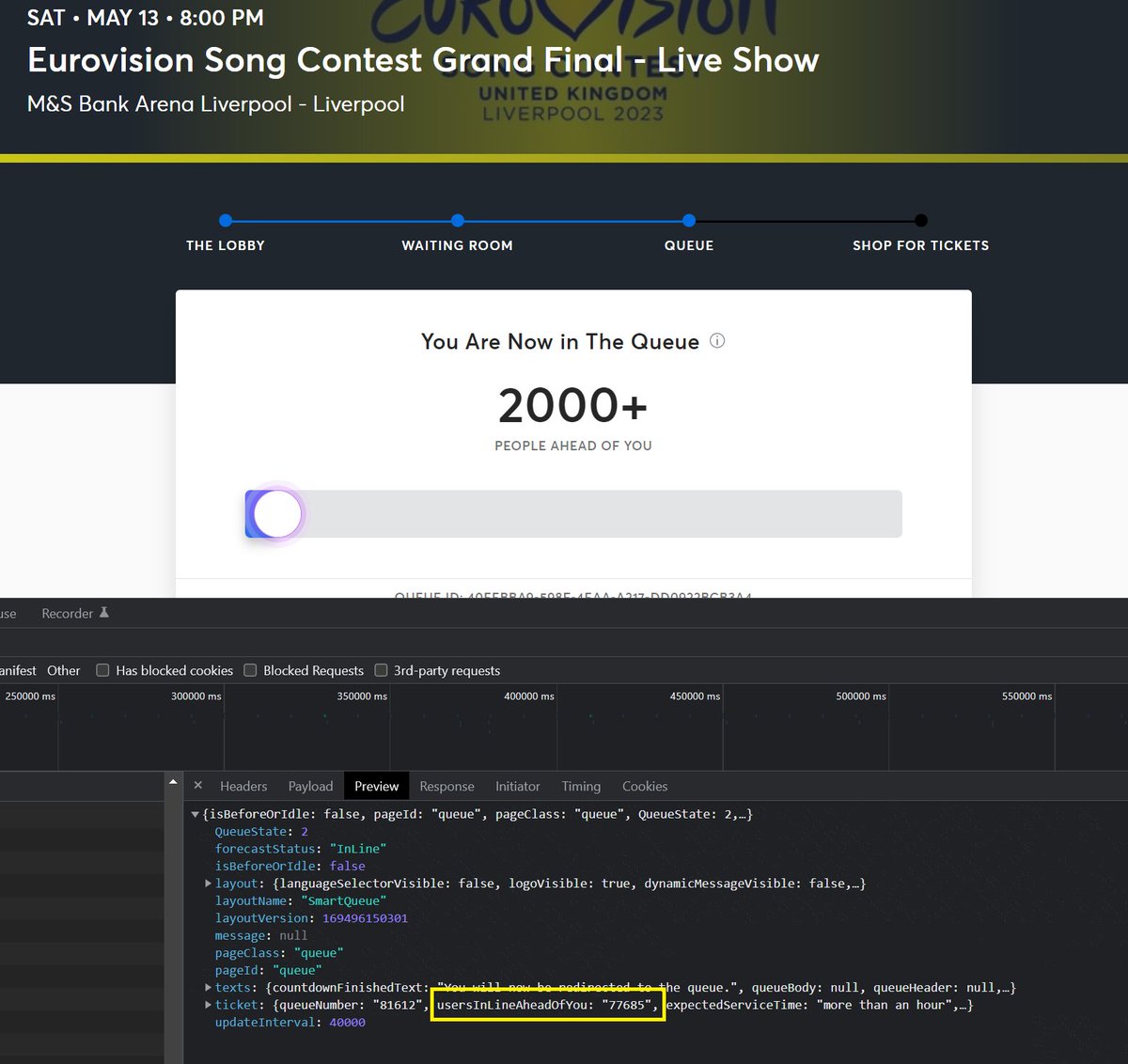Click the 450000 ms timeline label

point(695,696)
